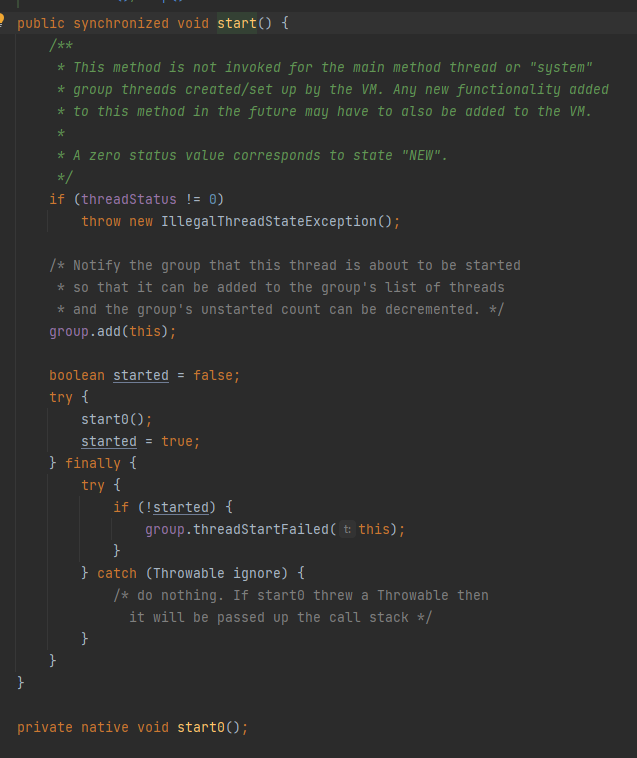Image resolution: width=637 pixels, height=758 pixels.
Task: Click the 'started = true' assignment
Action: click(140, 441)
